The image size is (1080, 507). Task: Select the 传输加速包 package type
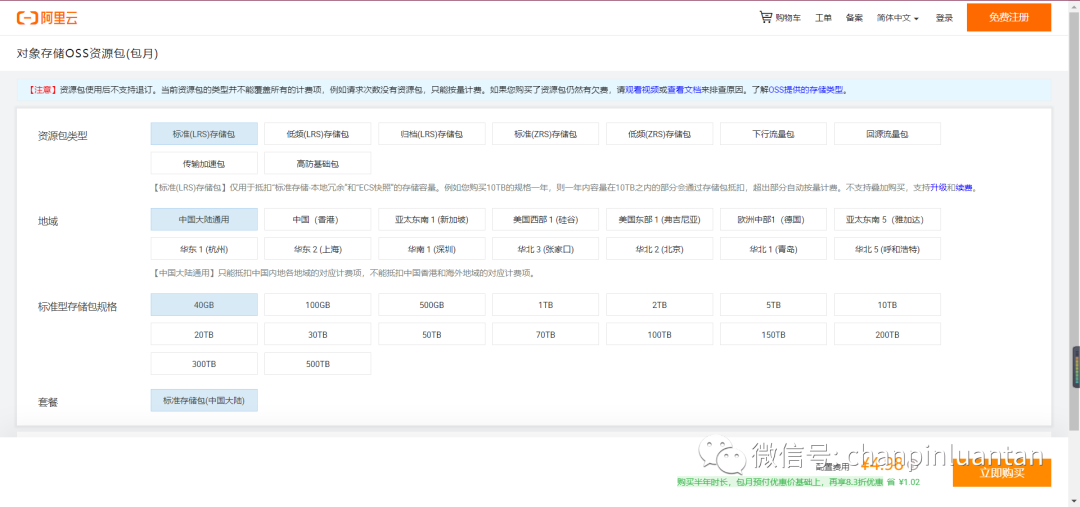pyautogui.click(x=204, y=163)
